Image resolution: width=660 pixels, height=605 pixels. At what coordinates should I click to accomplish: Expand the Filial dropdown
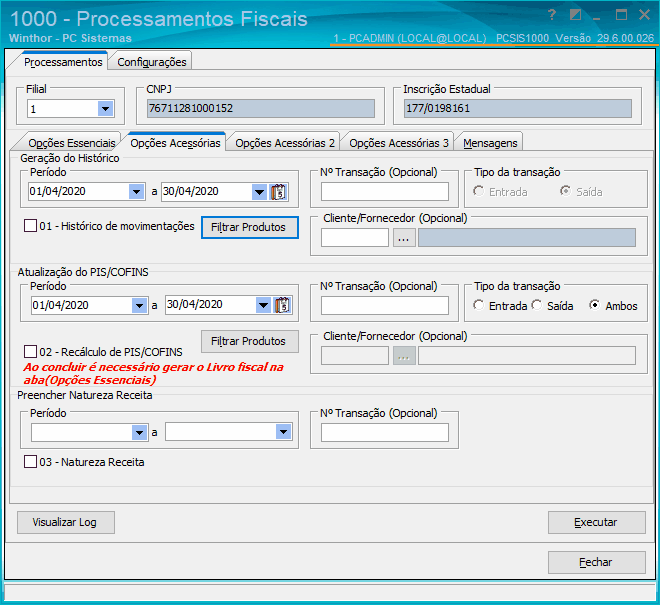tap(105, 109)
